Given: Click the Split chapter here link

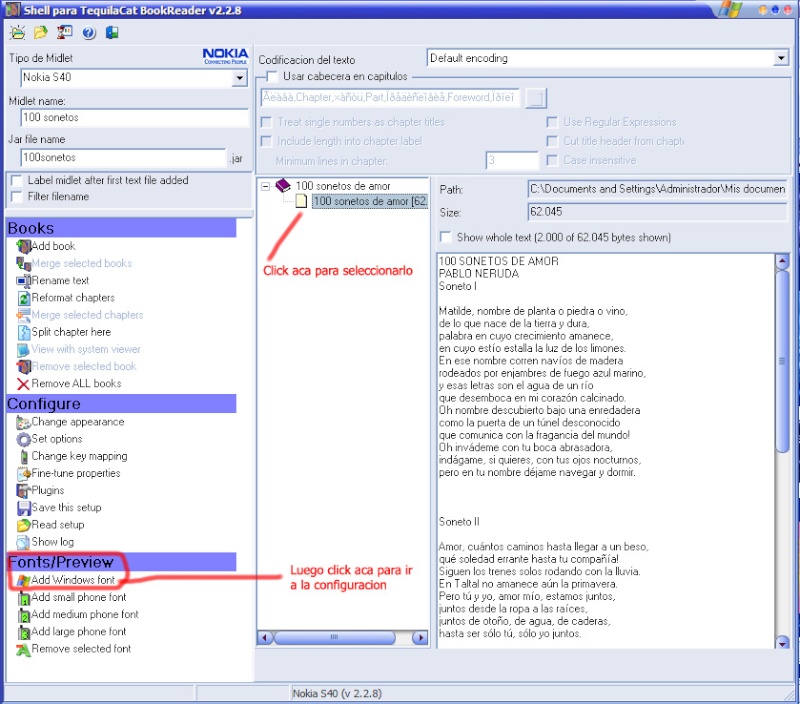Looking at the screenshot, I should (x=71, y=332).
